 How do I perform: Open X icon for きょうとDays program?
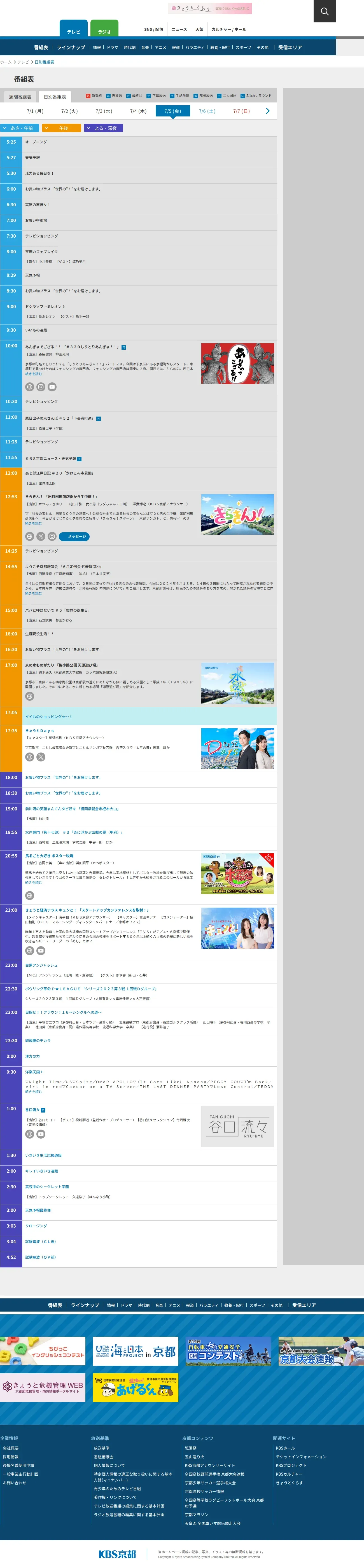click(41, 757)
